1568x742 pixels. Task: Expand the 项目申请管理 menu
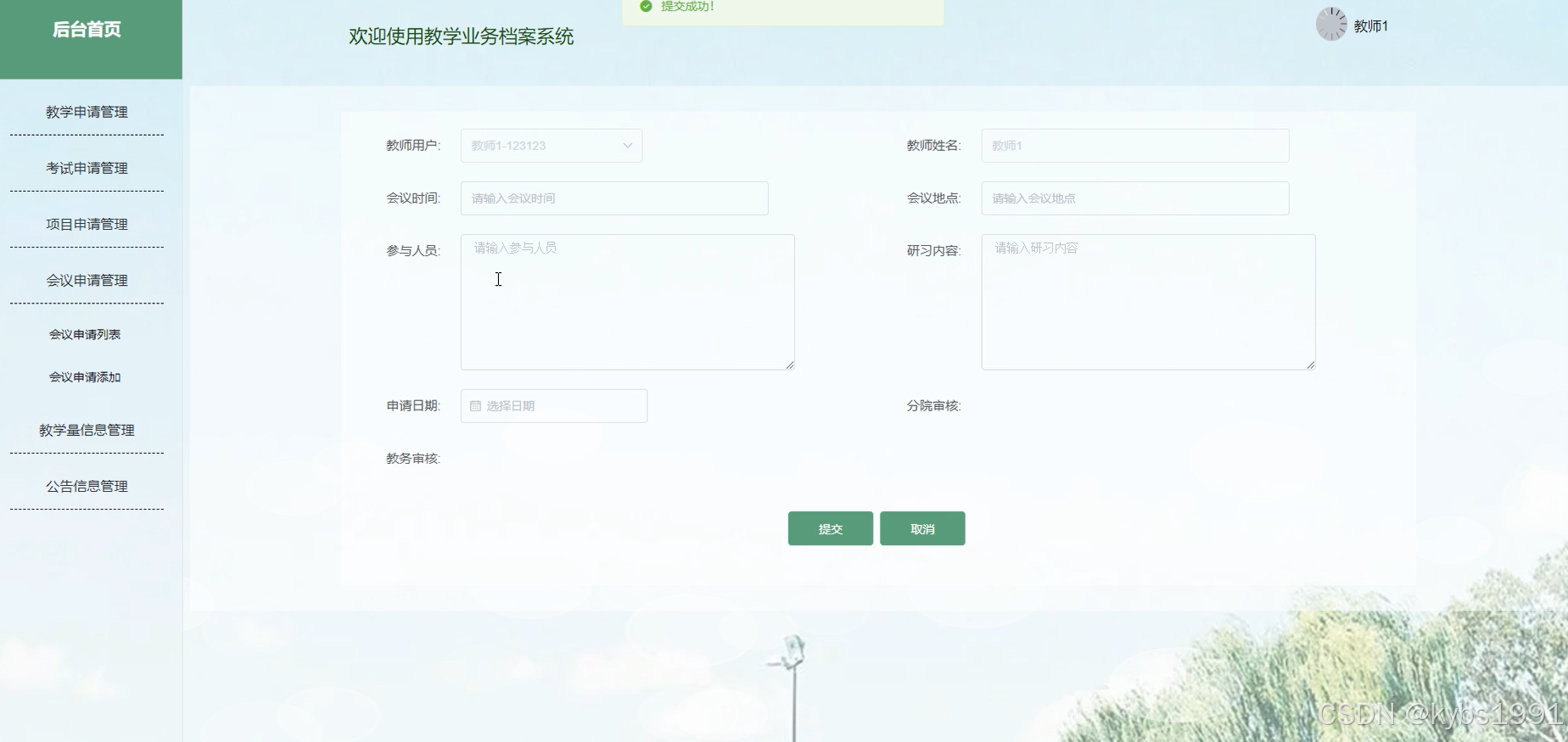(x=87, y=224)
